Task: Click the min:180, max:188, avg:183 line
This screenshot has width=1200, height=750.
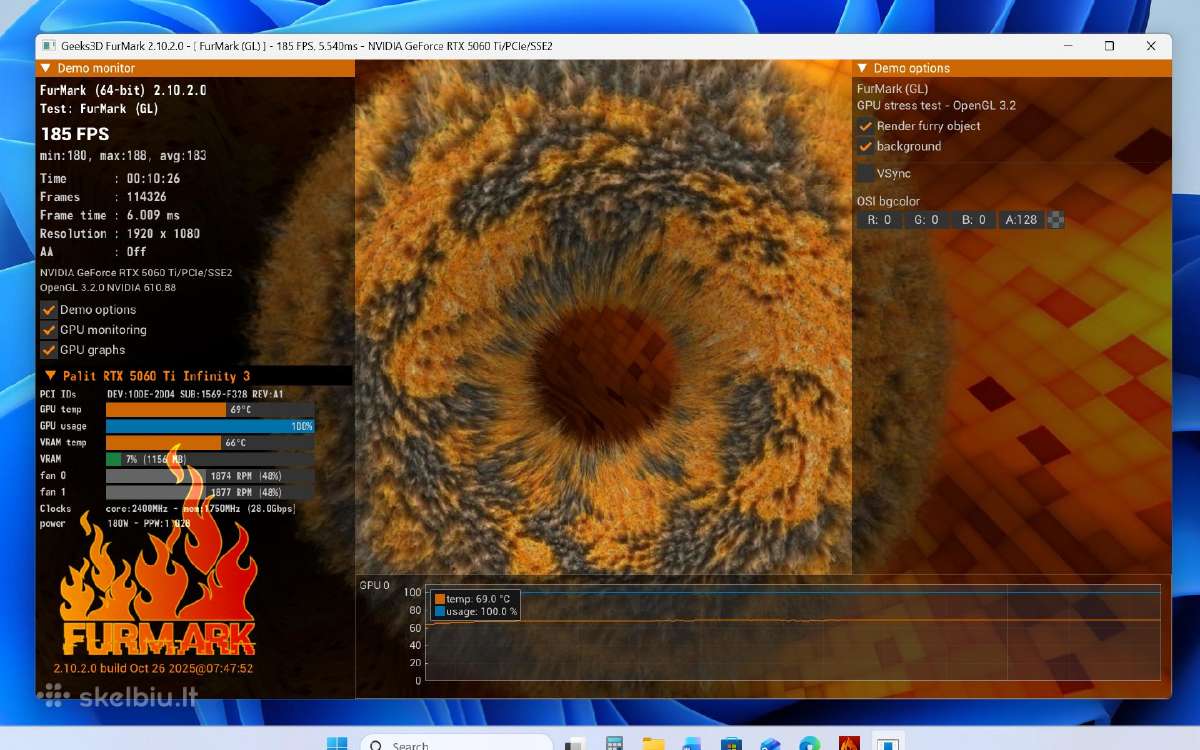Action: click(123, 156)
